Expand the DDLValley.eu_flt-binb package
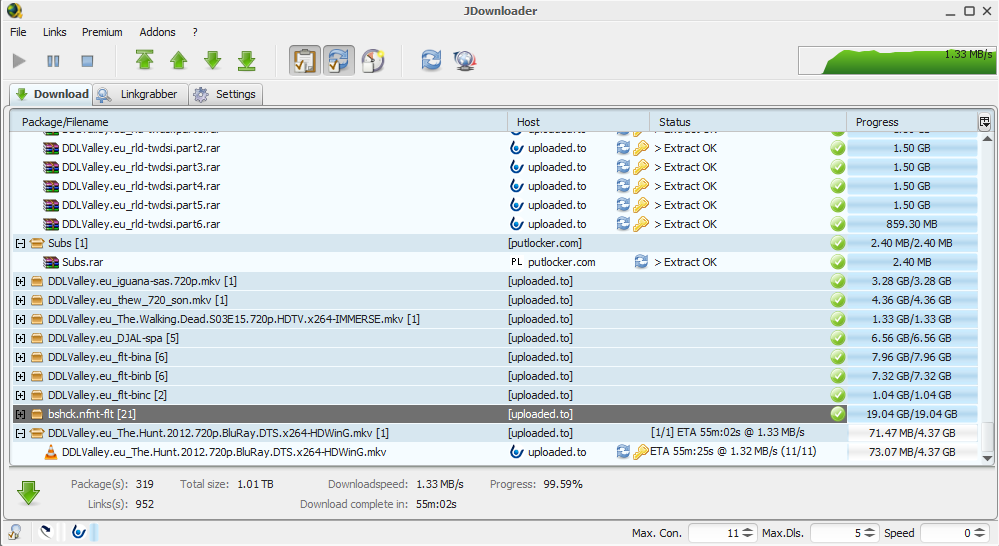 20,377
